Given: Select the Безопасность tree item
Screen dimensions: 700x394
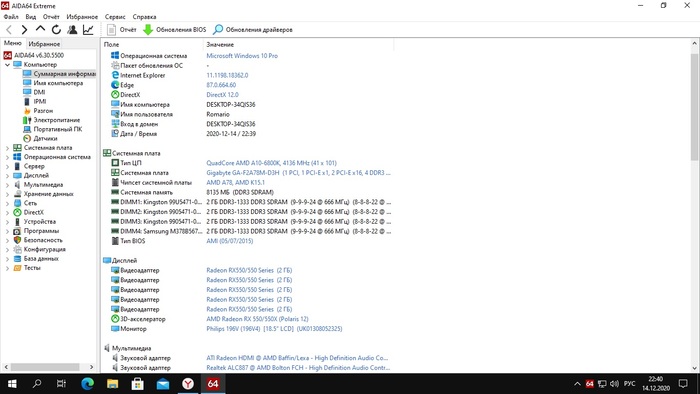Looking at the screenshot, I should coord(38,240).
